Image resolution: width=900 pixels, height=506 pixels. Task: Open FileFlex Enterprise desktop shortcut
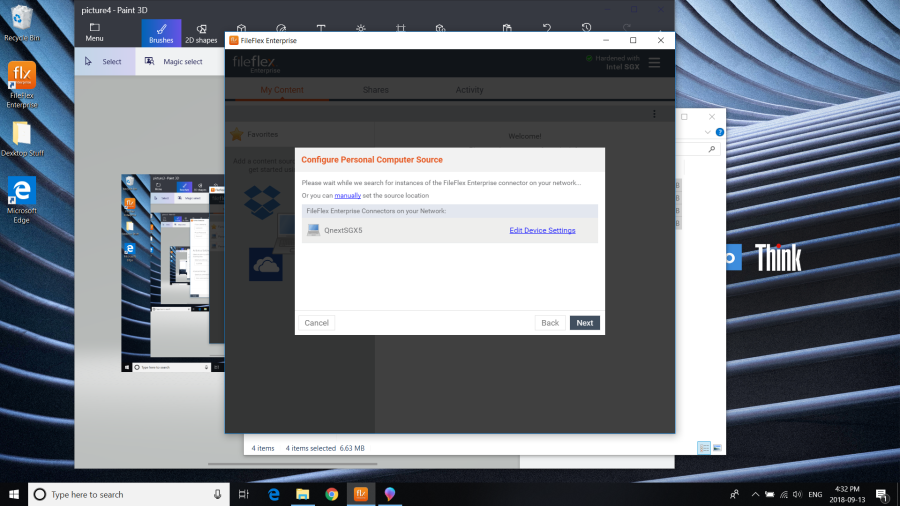tap(22, 84)
